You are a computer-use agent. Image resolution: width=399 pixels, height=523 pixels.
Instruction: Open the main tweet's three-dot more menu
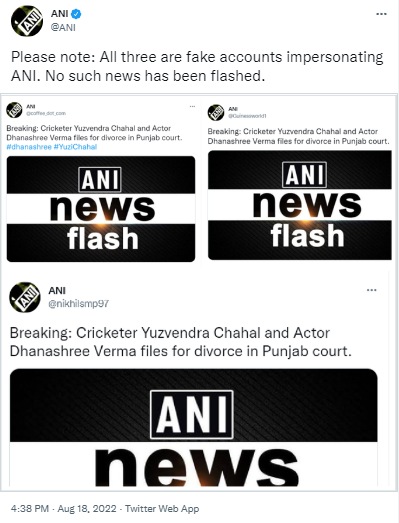coord(381,14)
